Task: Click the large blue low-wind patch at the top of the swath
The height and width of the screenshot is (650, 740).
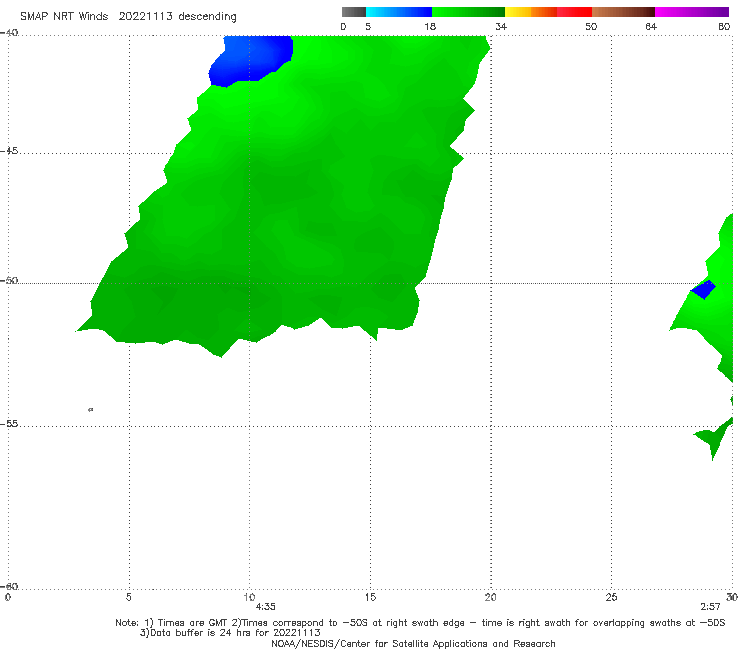Action: tap(252, 59)
